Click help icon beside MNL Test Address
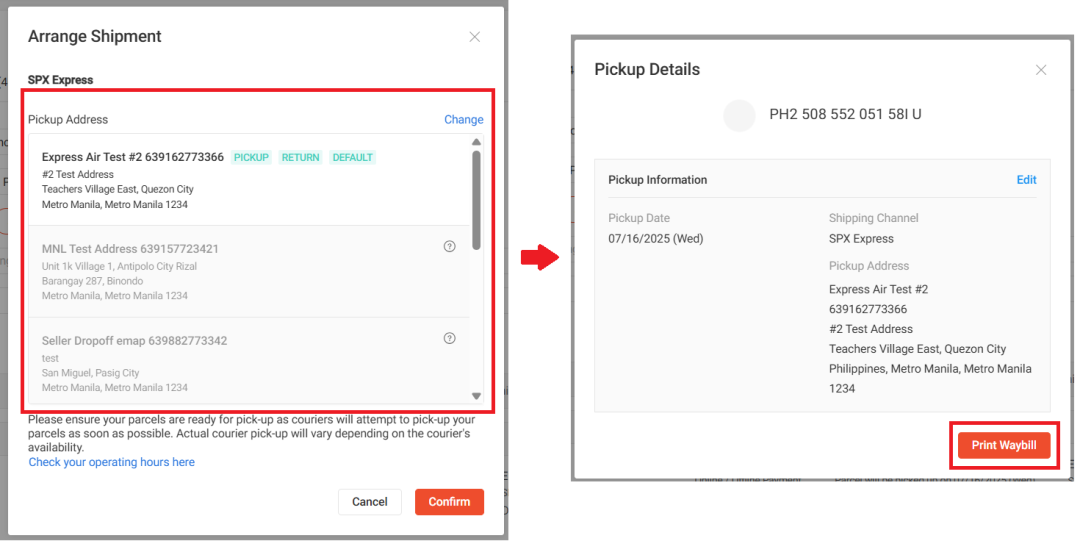Image resolution: width=1080 pixels, height=541 pixels. click(449, 246)
